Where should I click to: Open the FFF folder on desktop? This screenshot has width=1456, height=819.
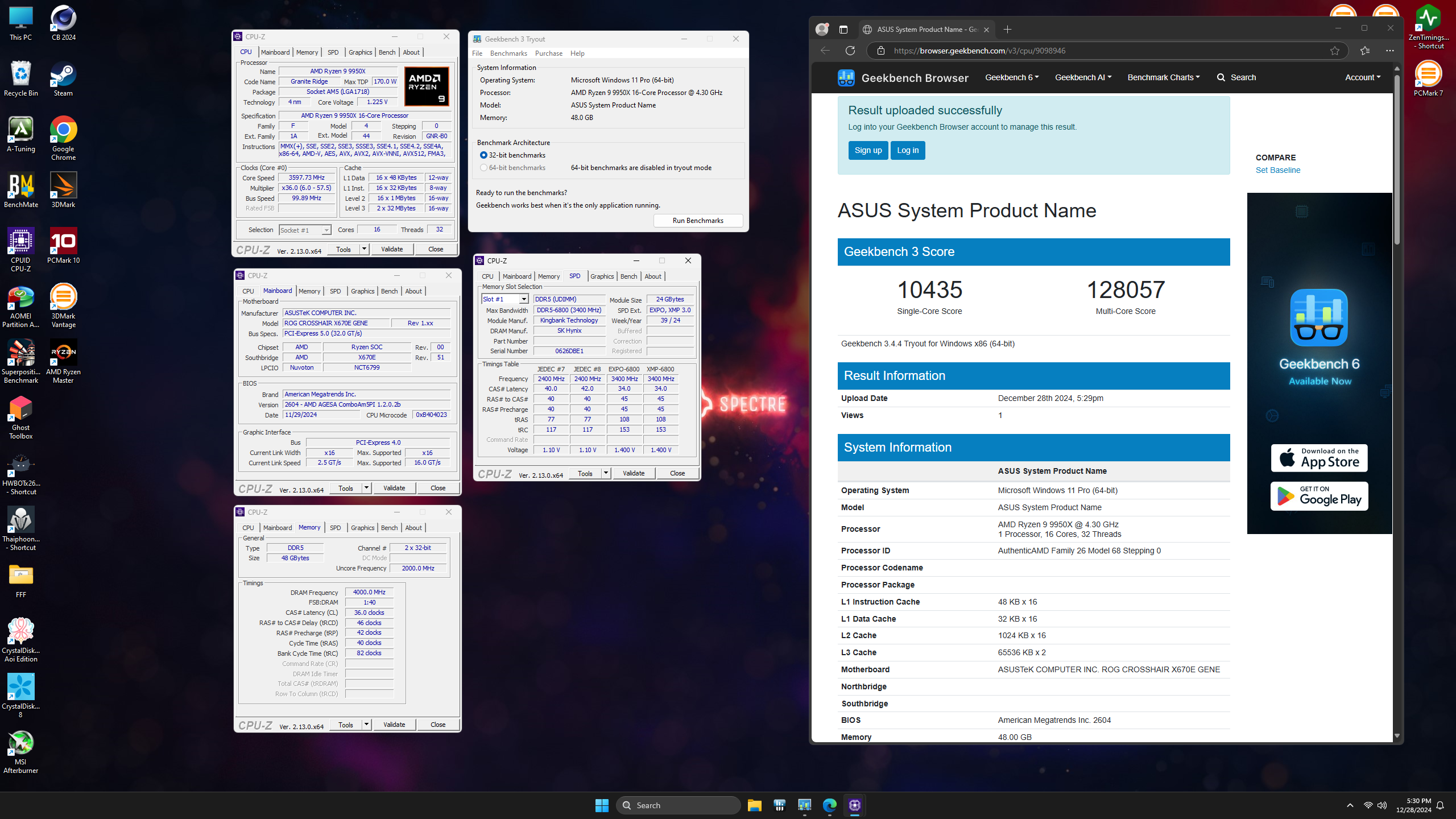21,580
